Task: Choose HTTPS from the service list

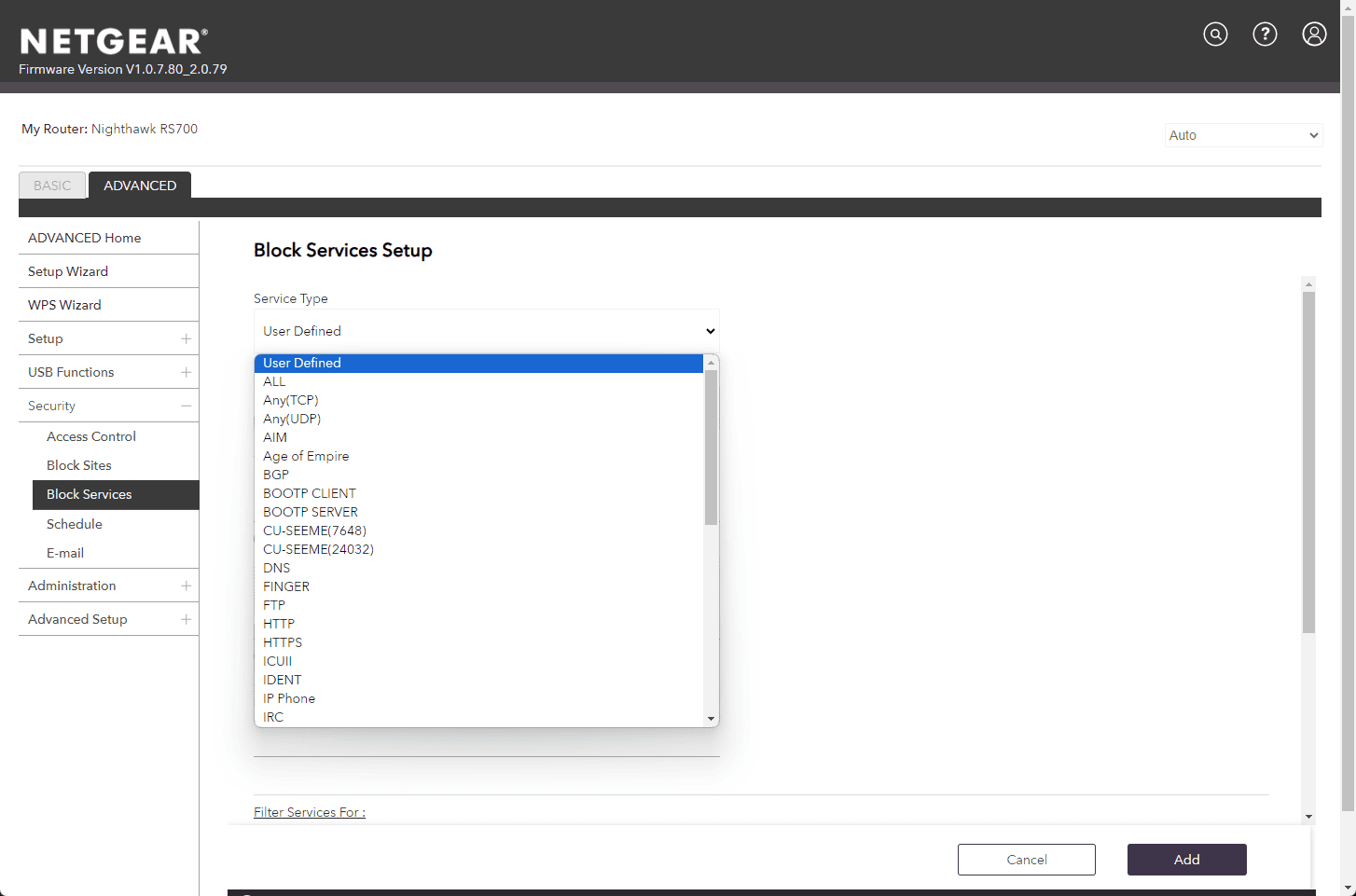Action: [x=283, y=642]
